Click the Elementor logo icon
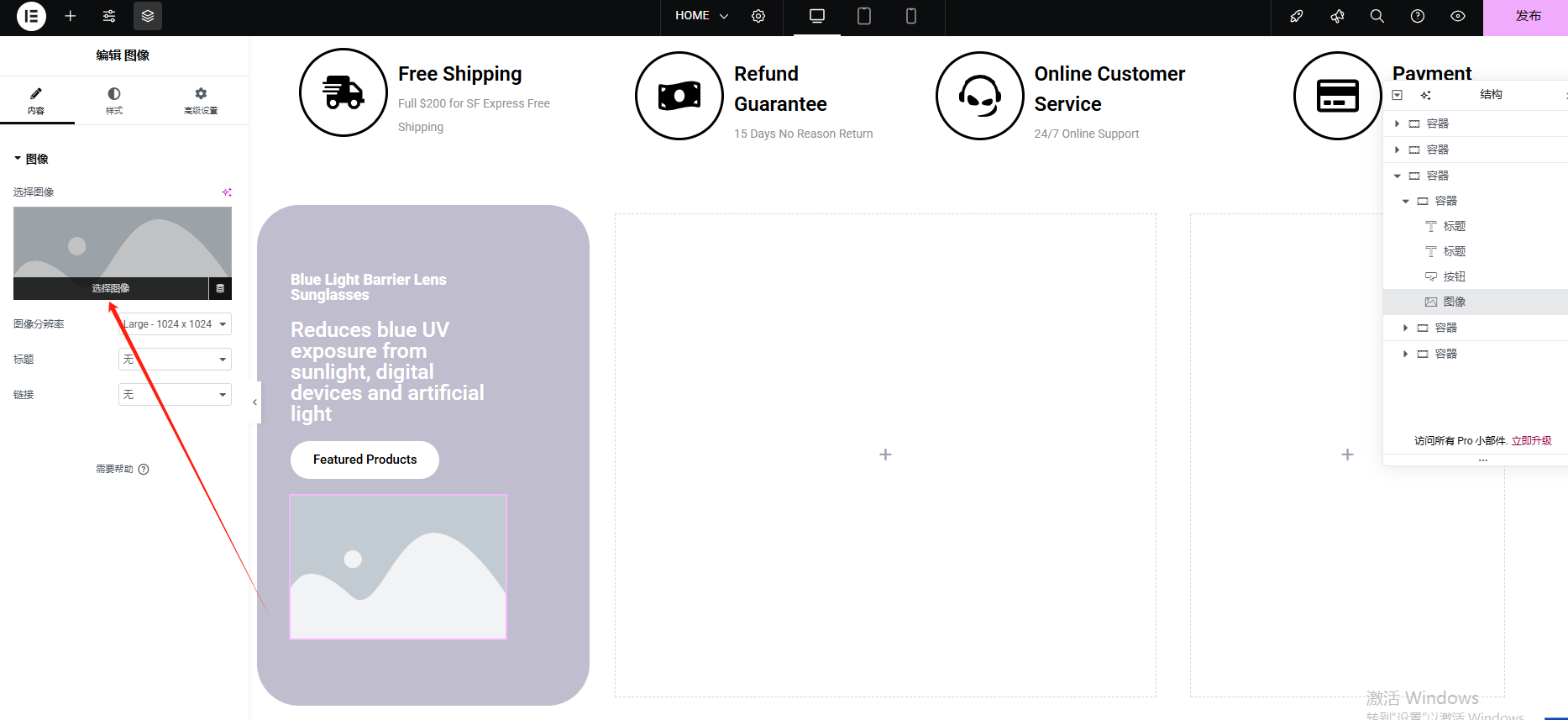The image size is (1568, 720). pos(31,16)
